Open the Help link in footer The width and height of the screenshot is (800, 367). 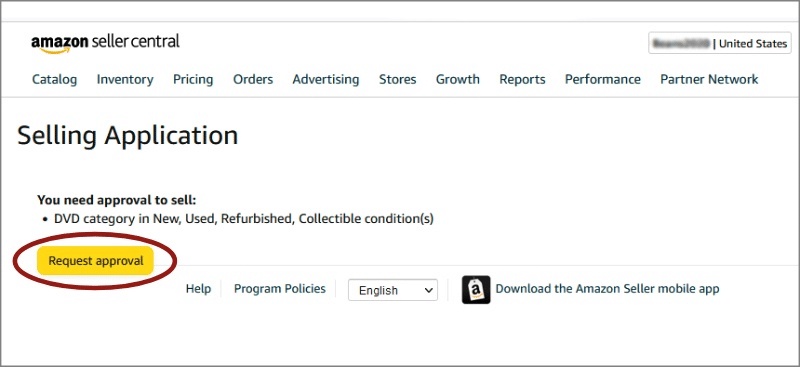198,289
